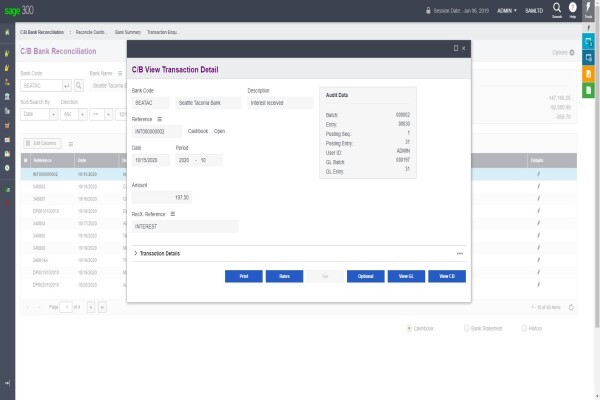Click the View CB button
The image size is (600, 400).
tap(447, 276)
